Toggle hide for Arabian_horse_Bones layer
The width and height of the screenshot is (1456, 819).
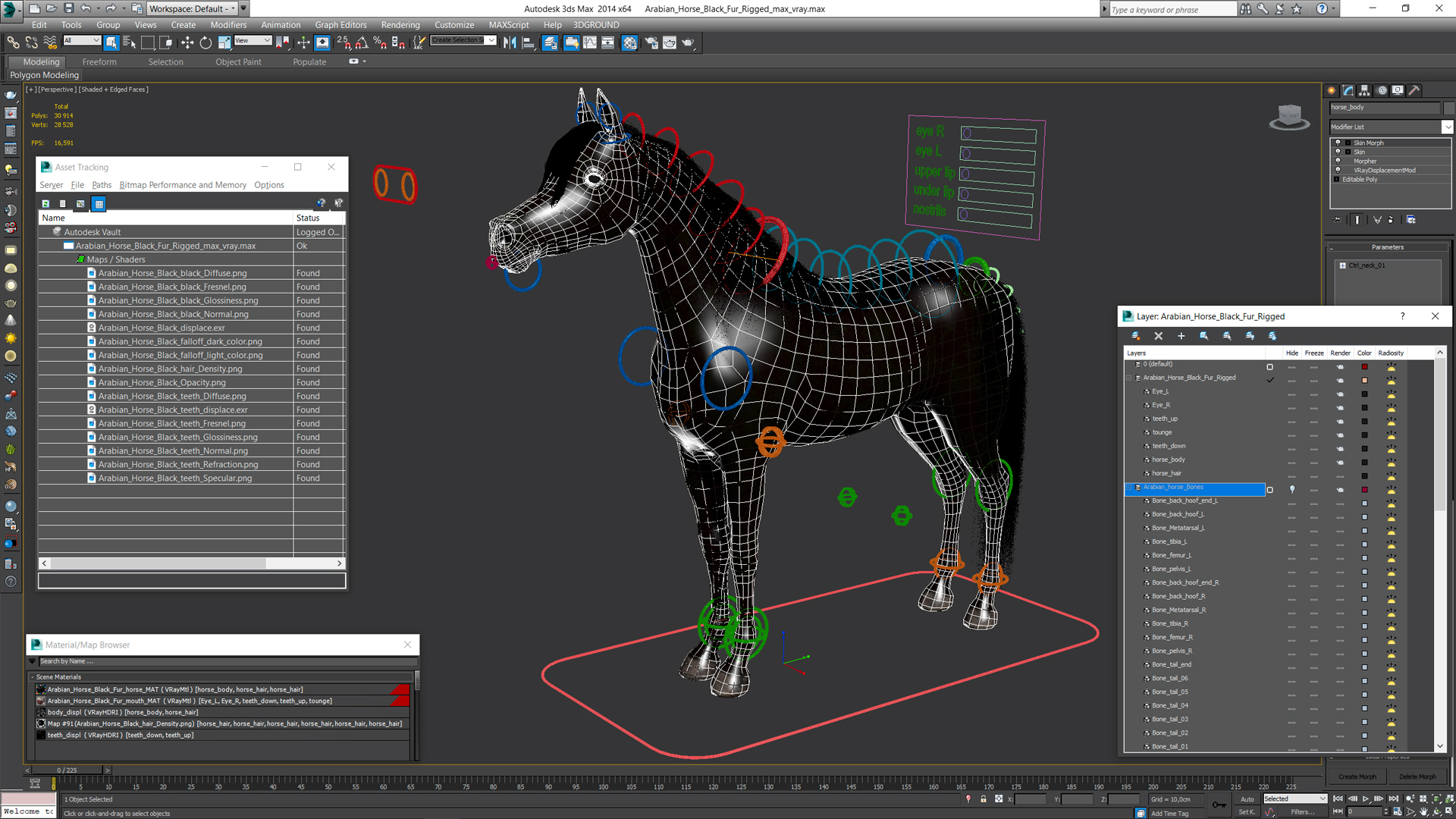click(1292, 489)
